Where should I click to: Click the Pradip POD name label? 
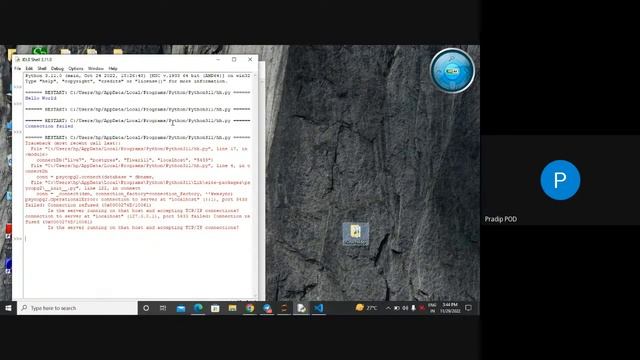pos(501,219)
